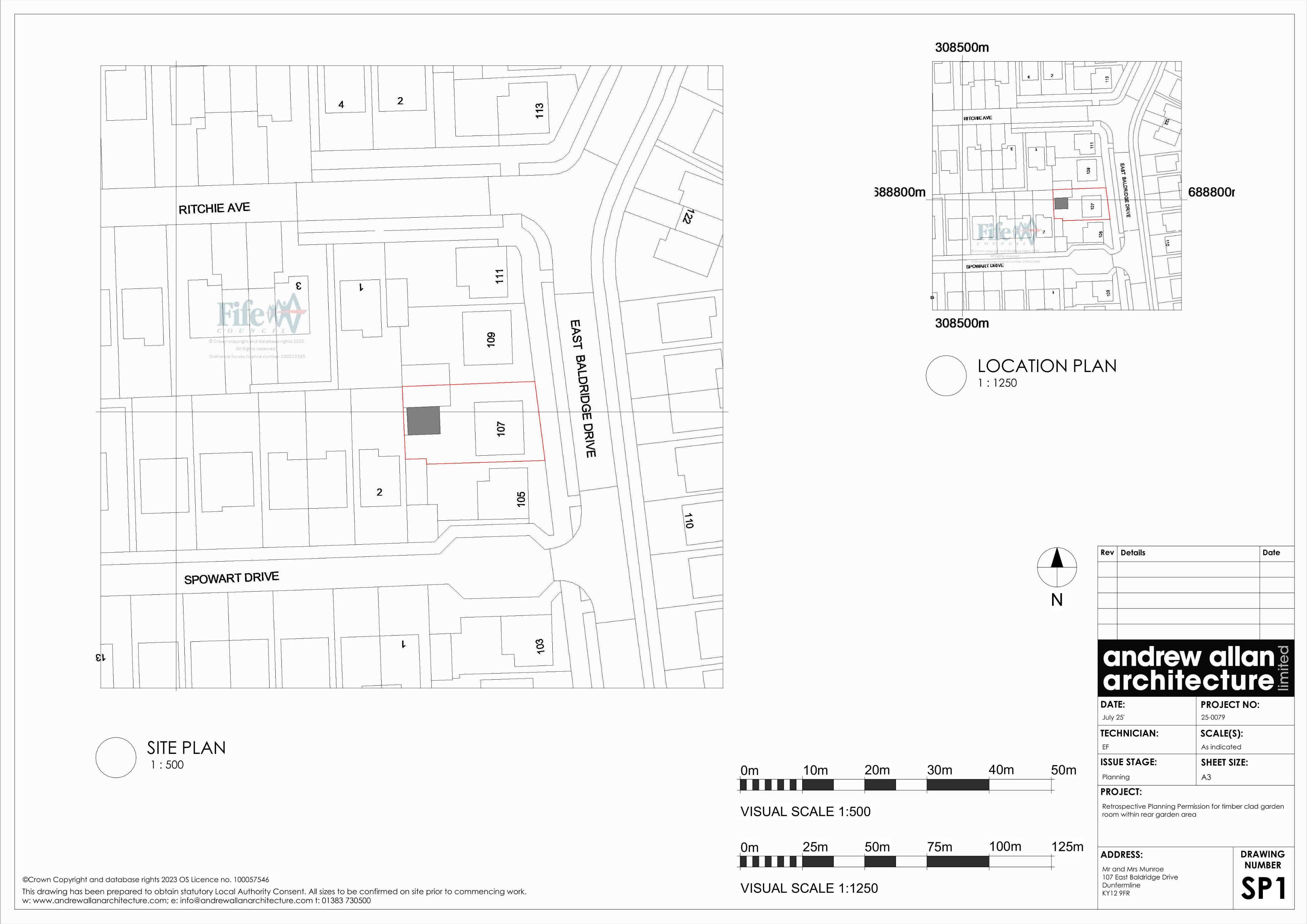Click the SITE PLAN title text
Viewport: 1307px width, 924px height.
[x=186, y=748]
